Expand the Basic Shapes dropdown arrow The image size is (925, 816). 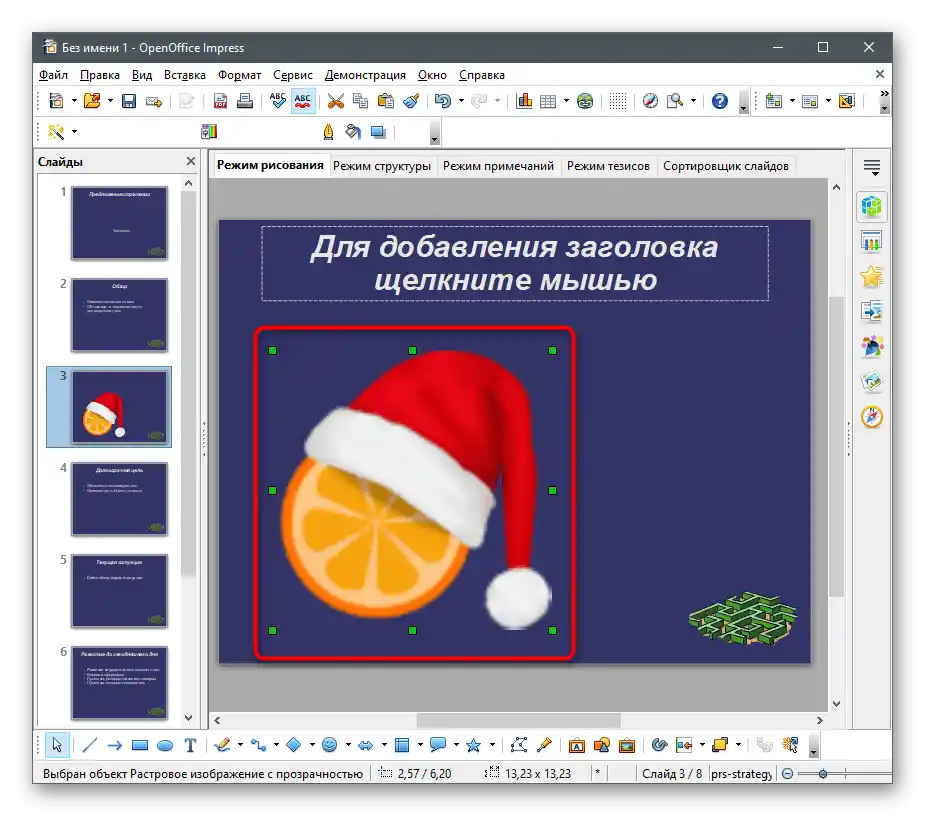pos(312,745)
